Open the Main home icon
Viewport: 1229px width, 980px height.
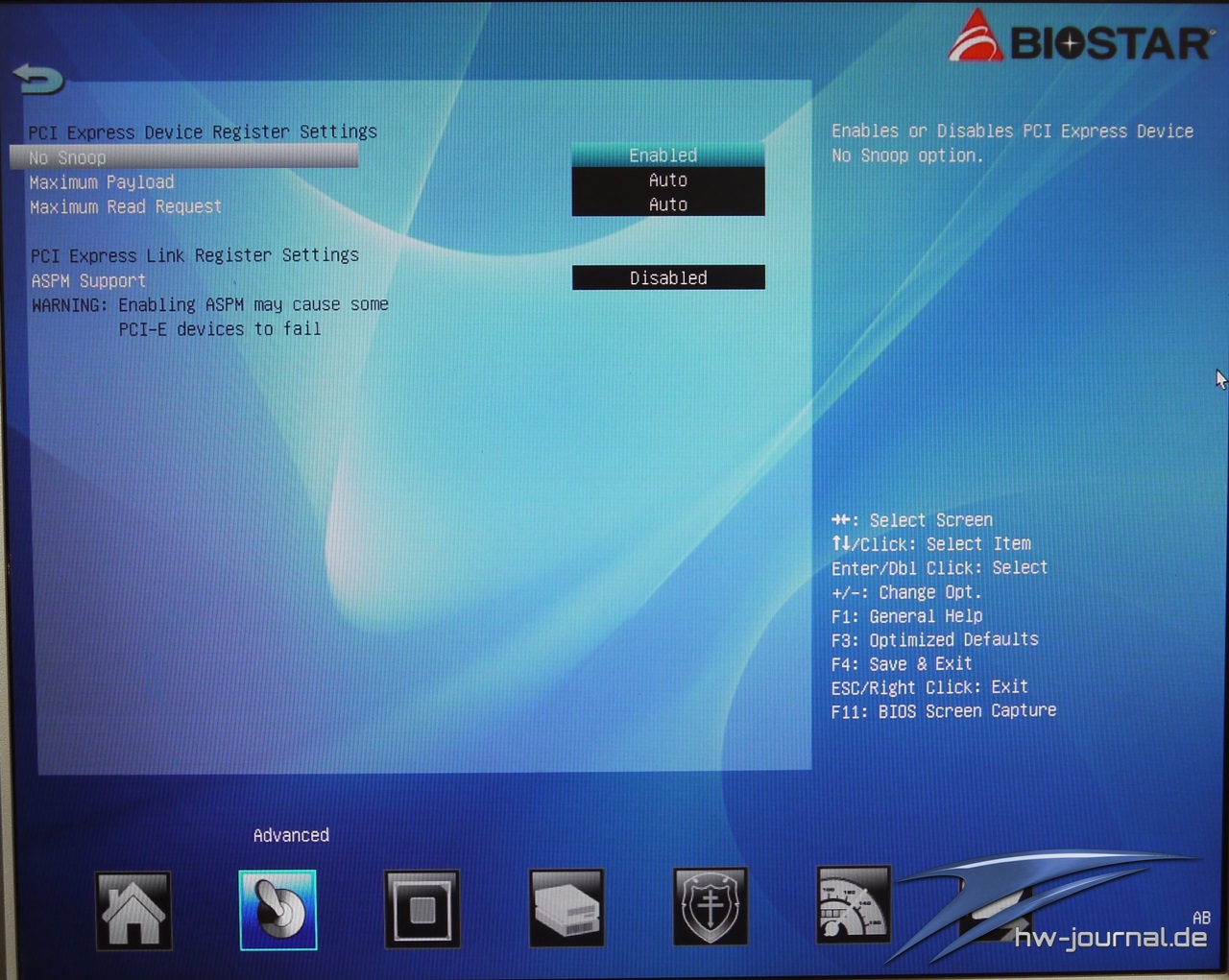(133, 910)
